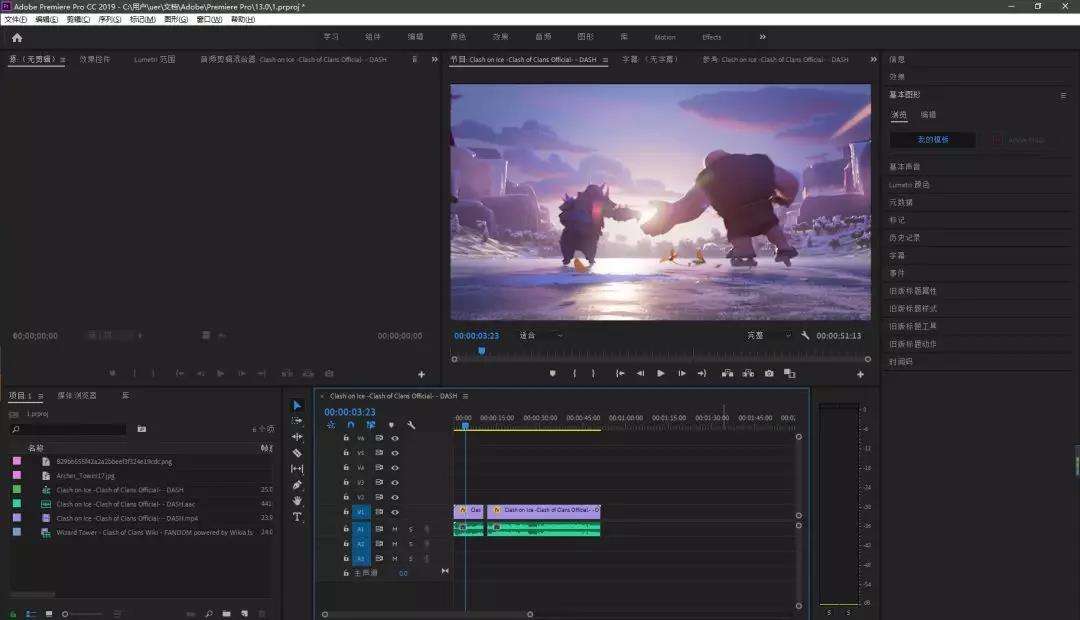Select the Razor tool in the tools panel
Screen dimensions: 1080x620
[297, 453]
